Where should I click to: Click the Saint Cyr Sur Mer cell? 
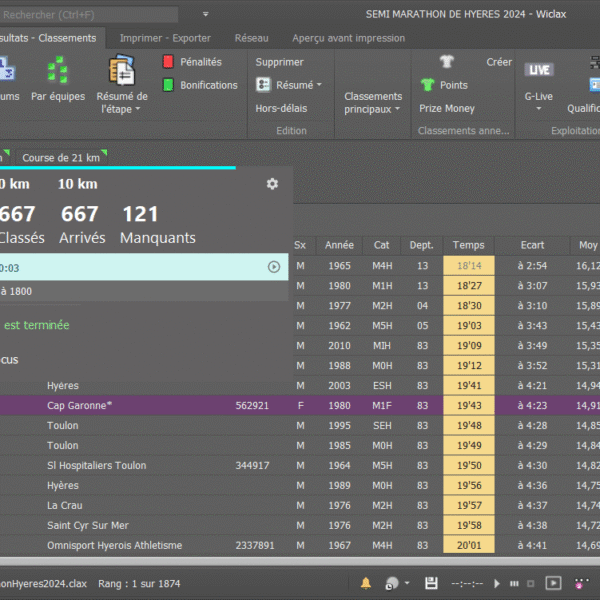pyautogui.click(x=88, y=525)
